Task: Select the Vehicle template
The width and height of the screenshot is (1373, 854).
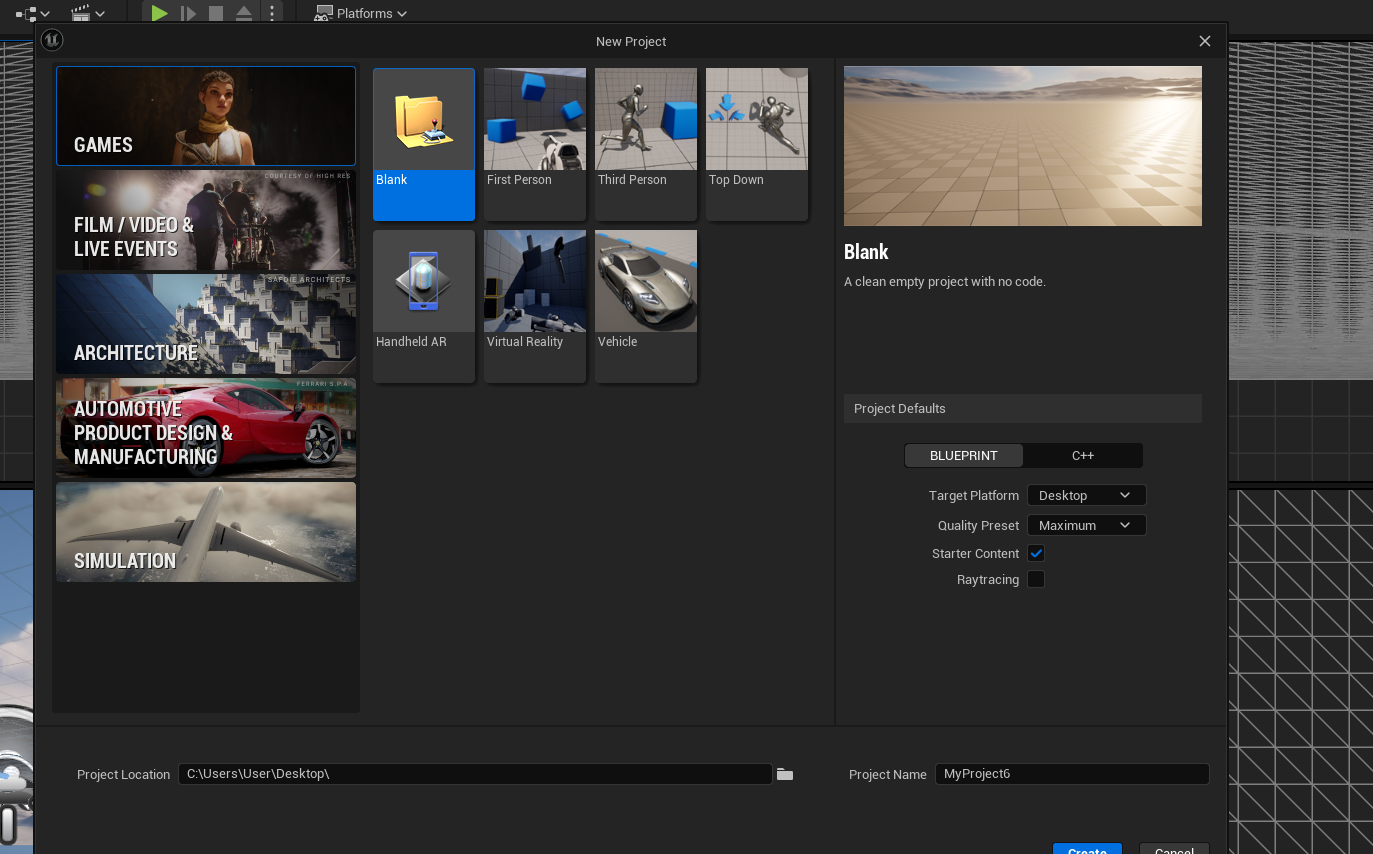Action: click(x=646, y=306)
